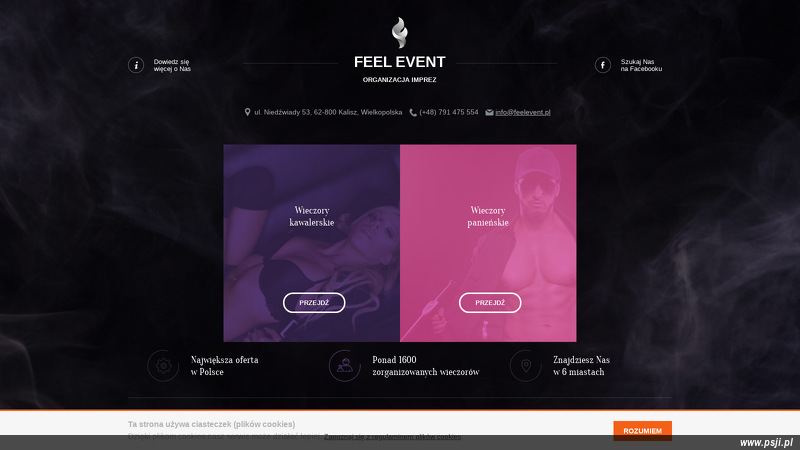Click the people icon by Ponad 1600
Viewport: 800px width, 450px height.
tap(345, 366)
